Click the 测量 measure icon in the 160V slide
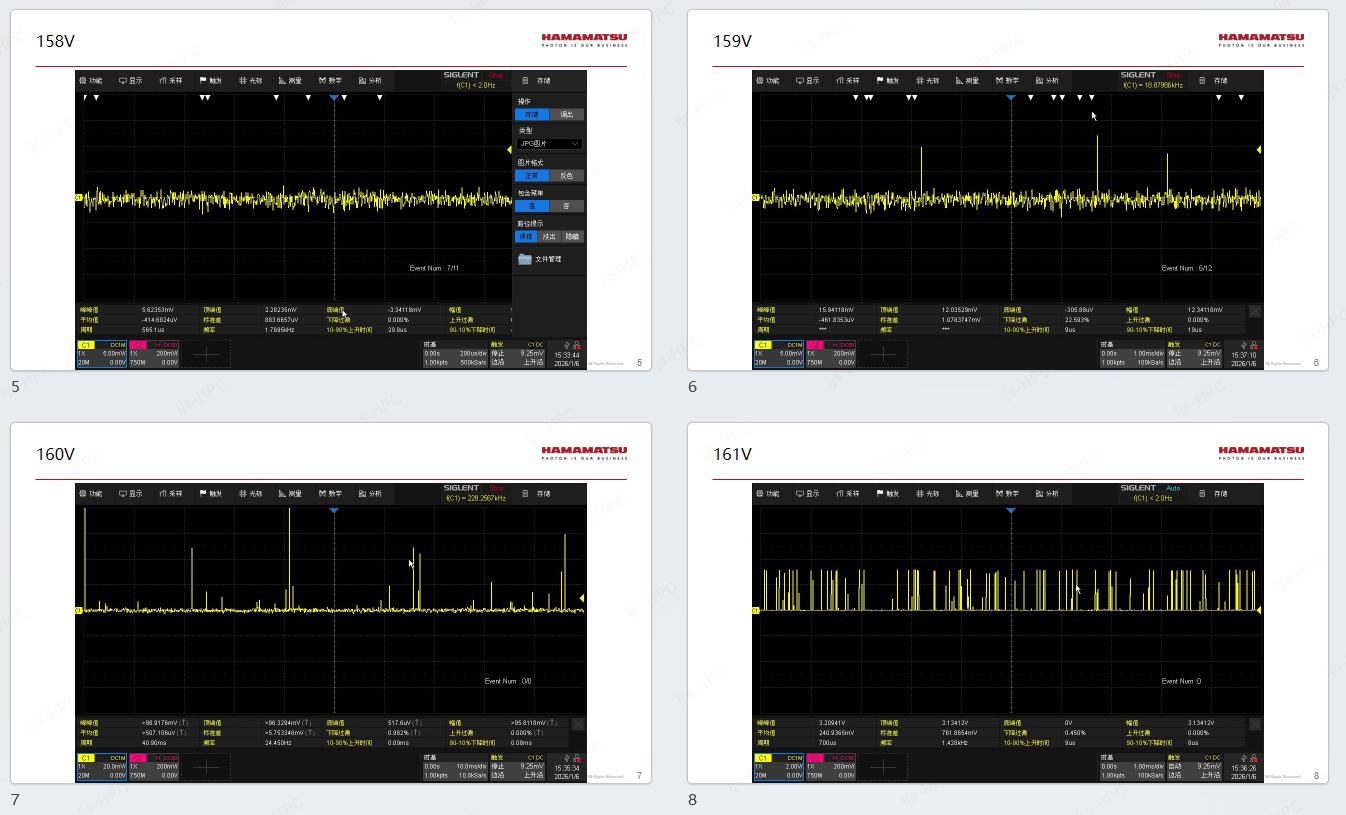Viewport: 1346px width, 815px height. [290, 493]
